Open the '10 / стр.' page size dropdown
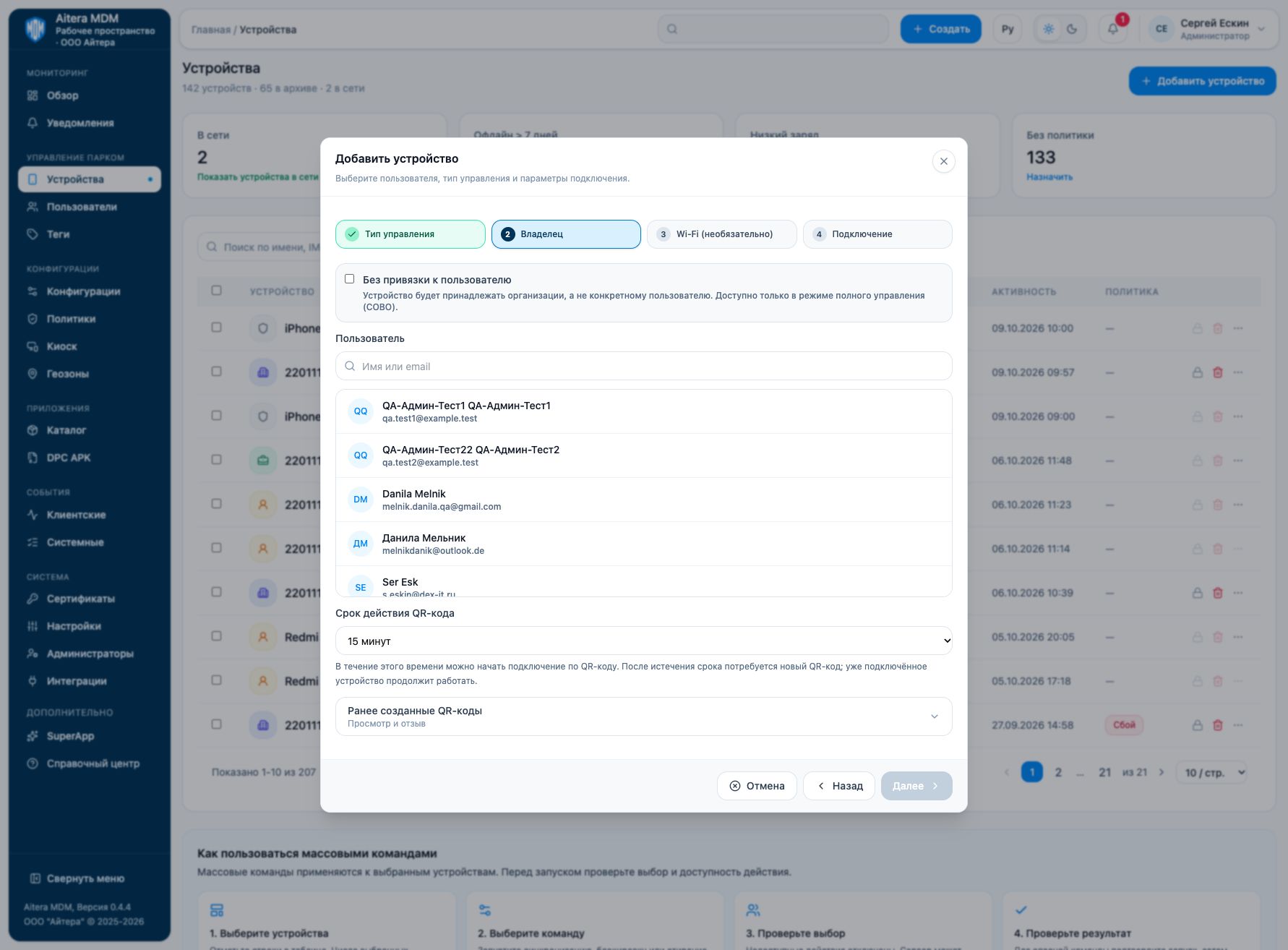The height and width of the screenshot is (950, 1288). pos(1211,772)
